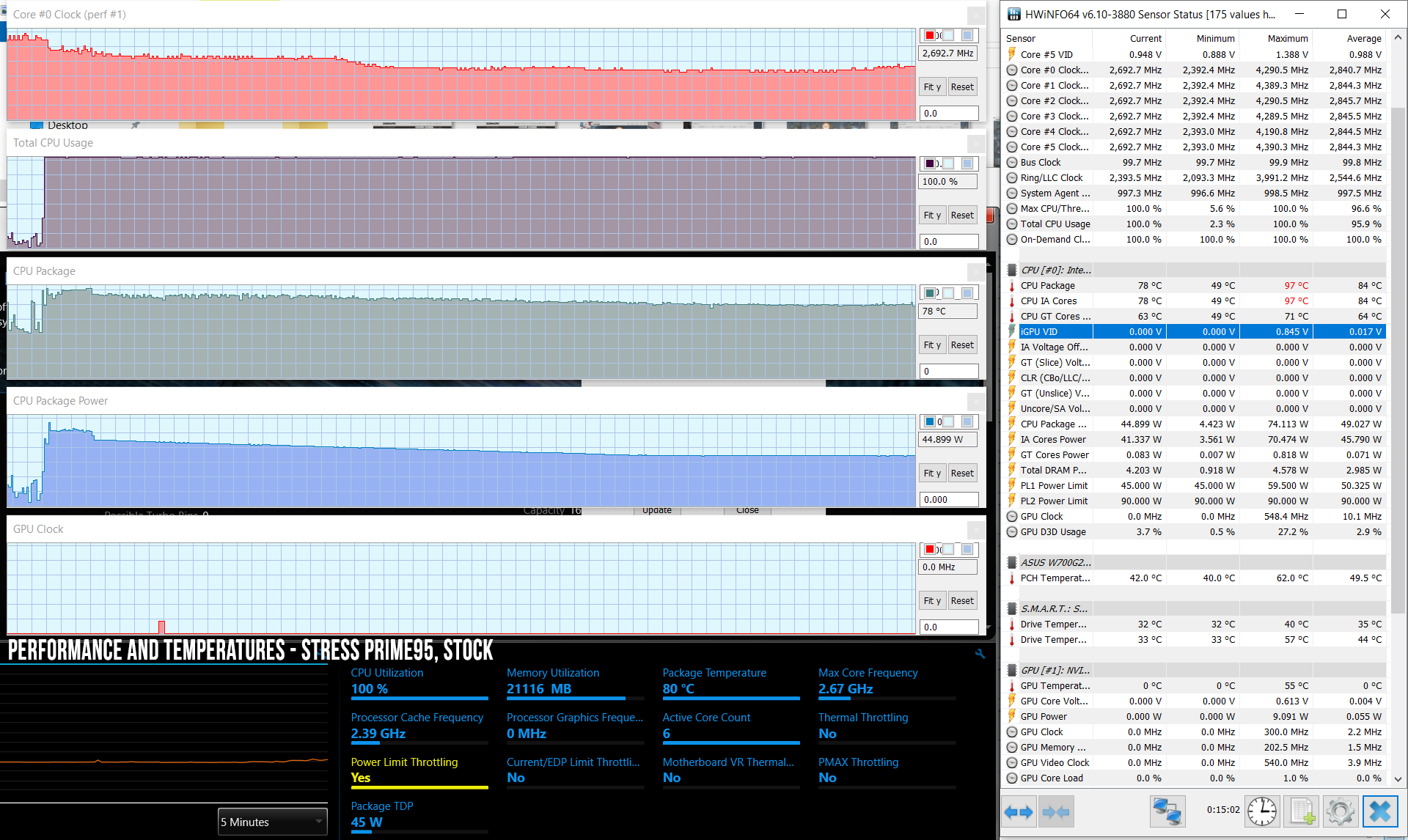Click the Reset button on CPU Package graph
The image size is (1408, 840).
coord(960,344)
